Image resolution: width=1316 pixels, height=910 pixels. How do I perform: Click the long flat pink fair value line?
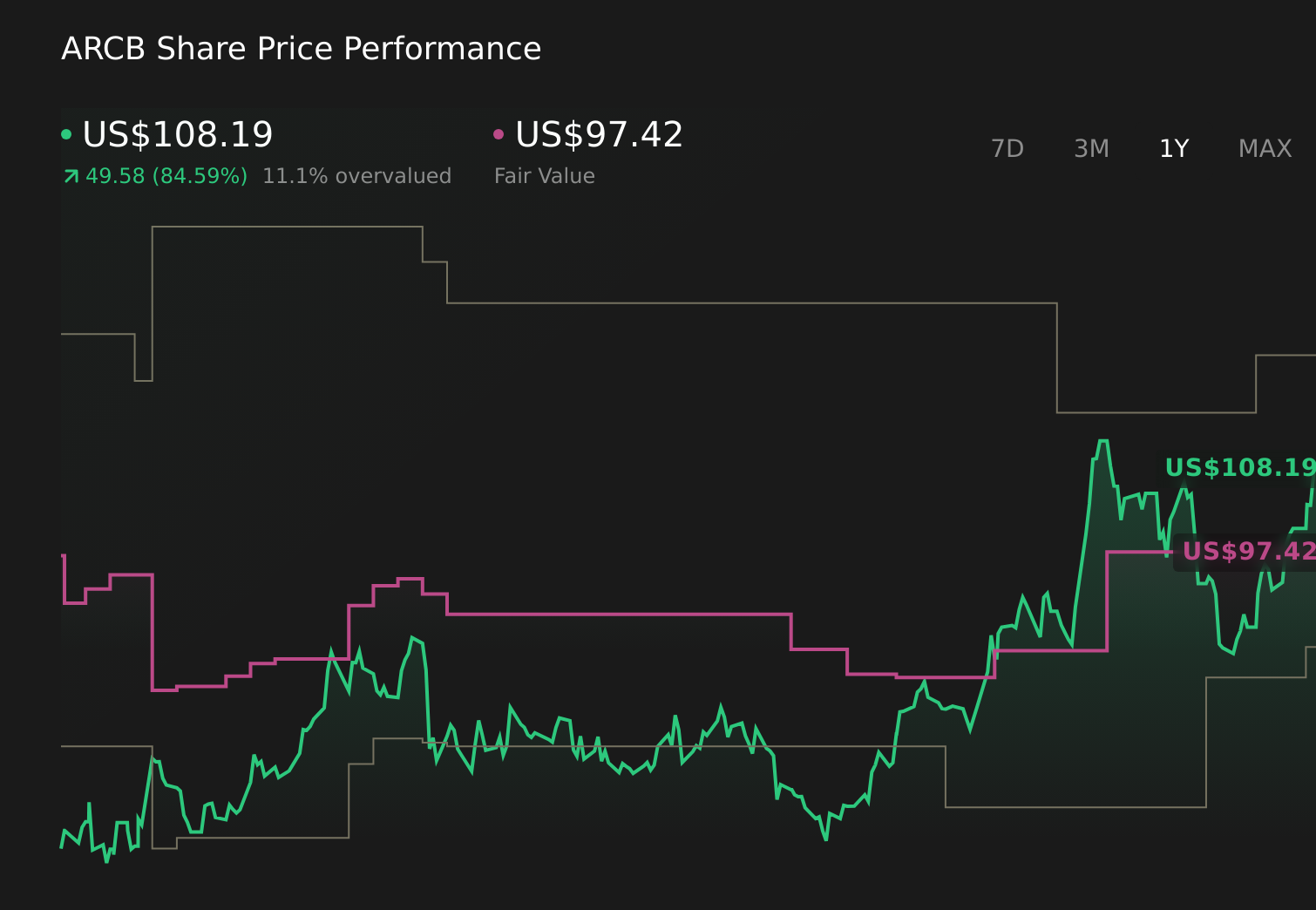pyautogui.click(x=619, y=615)
